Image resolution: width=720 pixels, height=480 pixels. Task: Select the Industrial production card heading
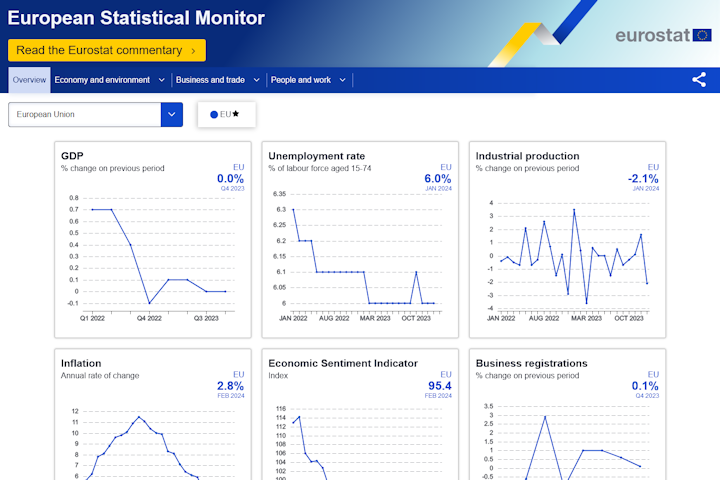point(527,156)
